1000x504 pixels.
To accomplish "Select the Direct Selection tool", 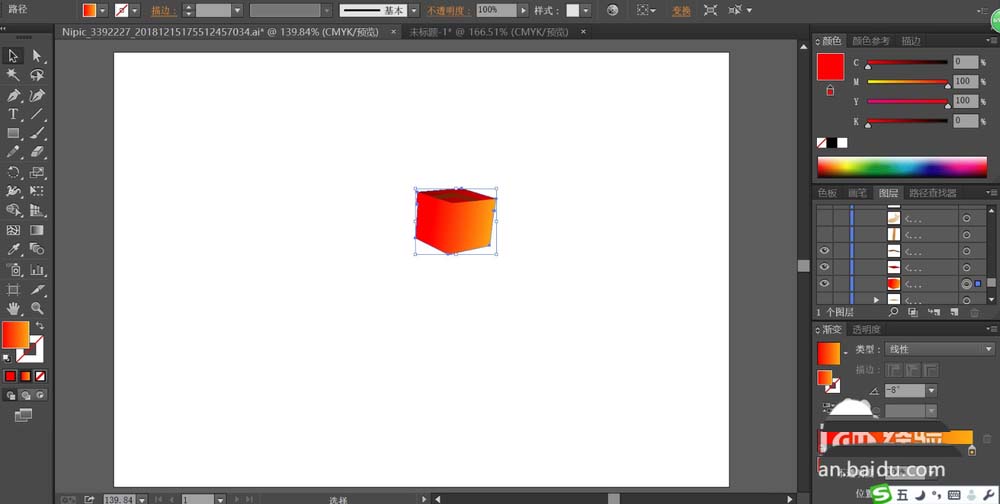I will 36,56.
